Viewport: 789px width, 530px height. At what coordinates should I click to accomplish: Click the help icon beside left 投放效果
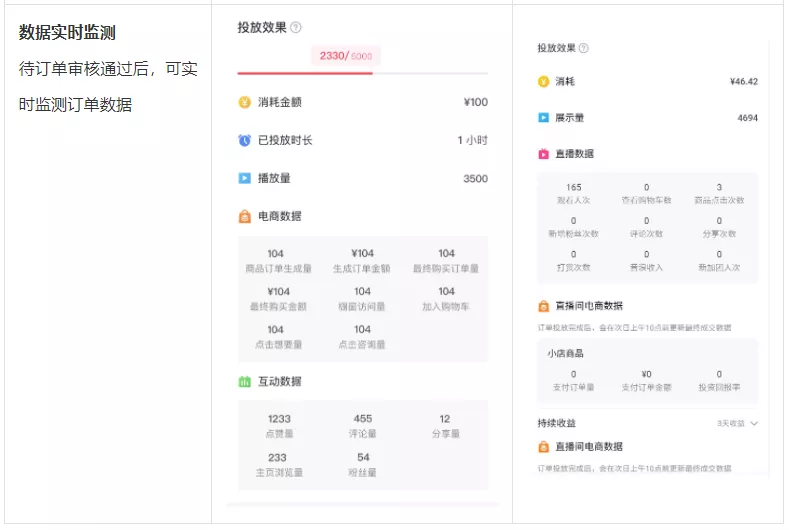296,28
